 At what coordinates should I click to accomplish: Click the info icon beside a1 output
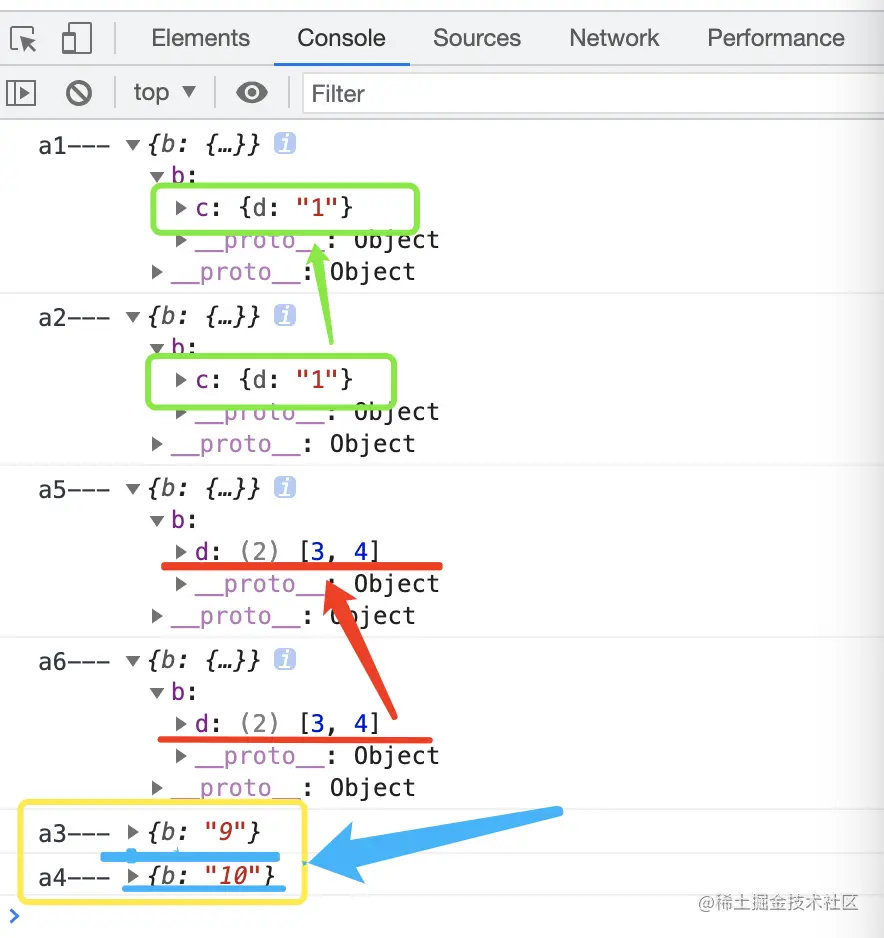(285, 143)
